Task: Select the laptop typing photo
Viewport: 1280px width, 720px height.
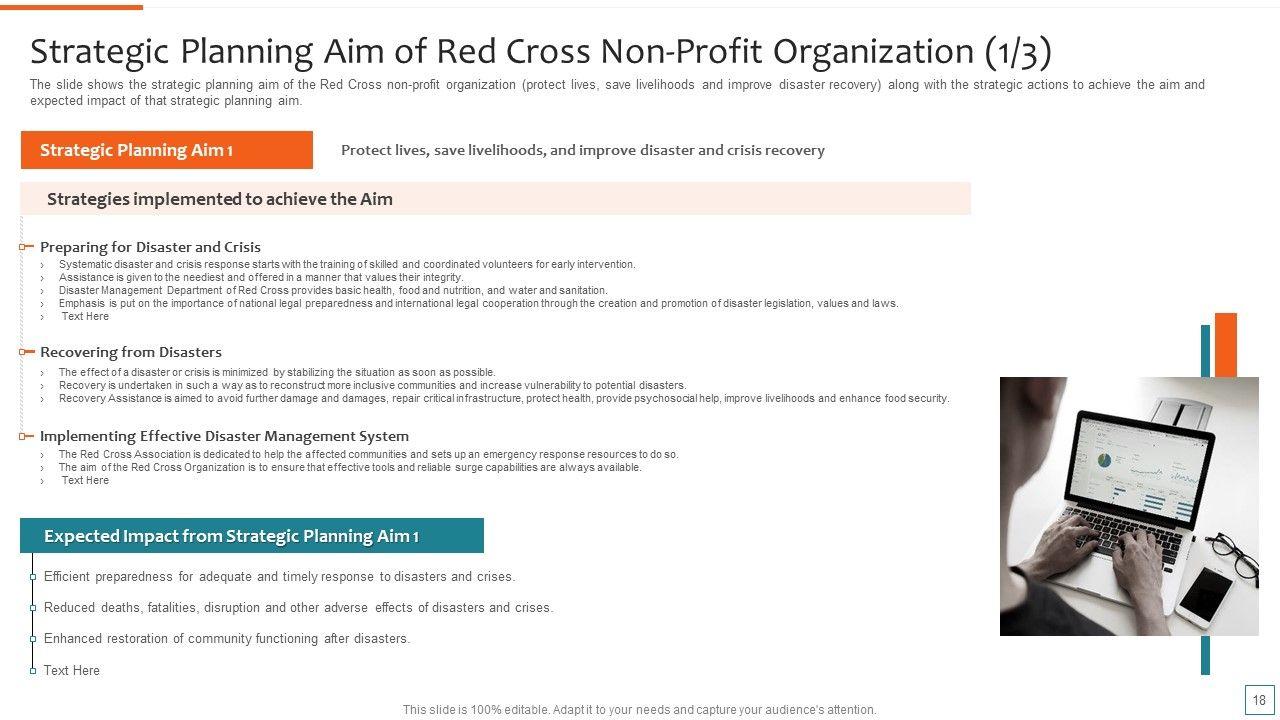Action: [1129, 506]
